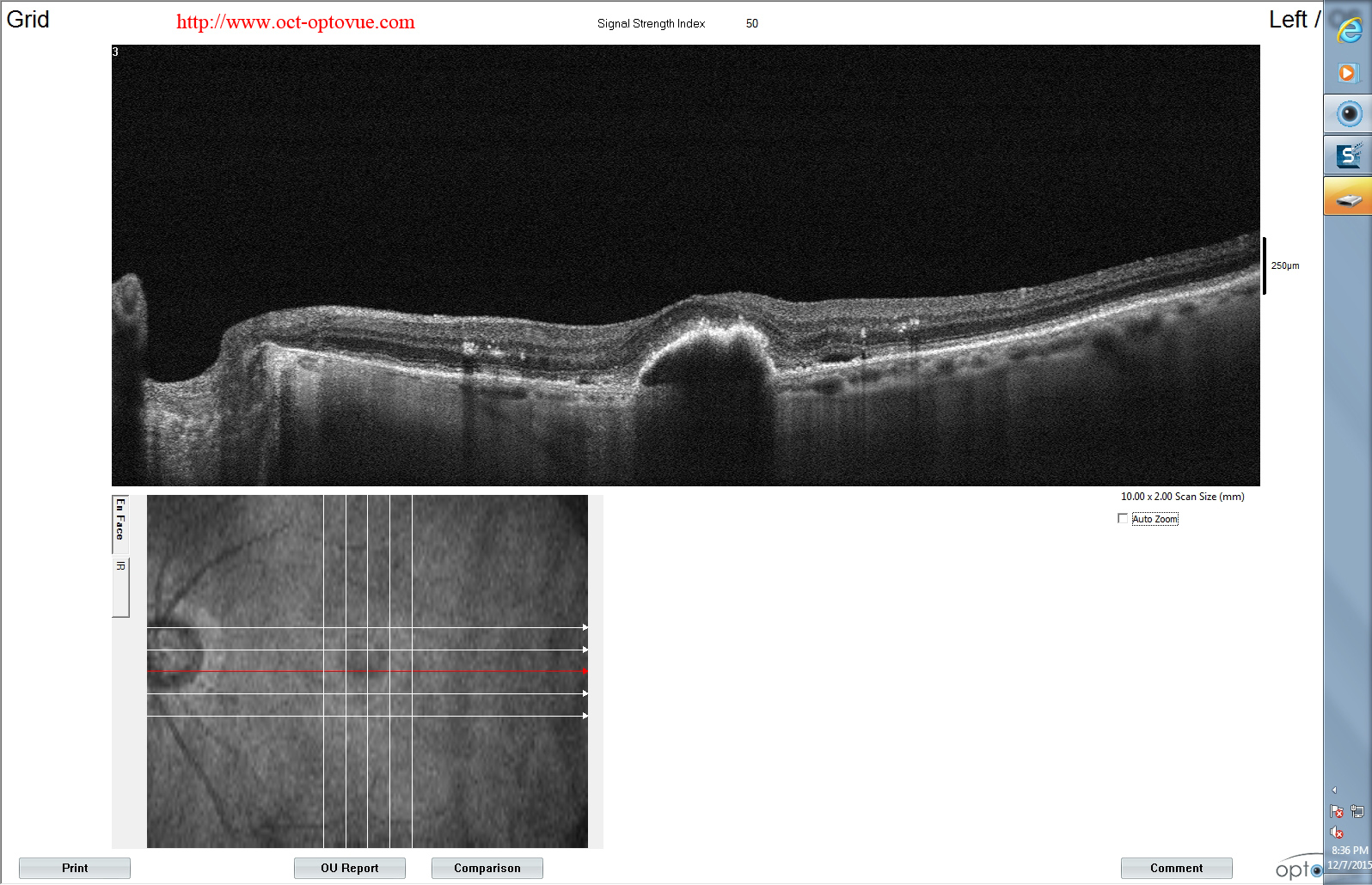The height and width of the screenshot is (885, 1372).
Task: Select the bottom horizontal scan line arrow
Action: pyautogui.click(x=585, y=716)
